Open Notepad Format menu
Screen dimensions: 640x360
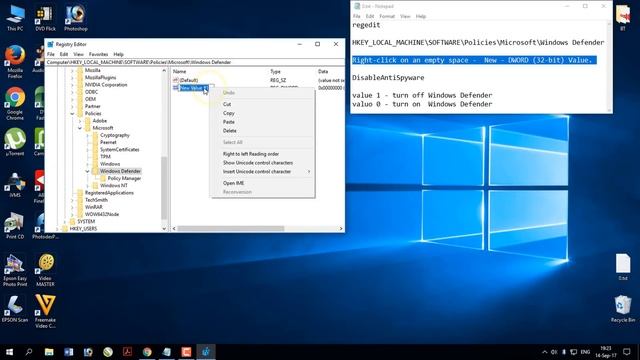pyautogui.click(x=387, y=16)
